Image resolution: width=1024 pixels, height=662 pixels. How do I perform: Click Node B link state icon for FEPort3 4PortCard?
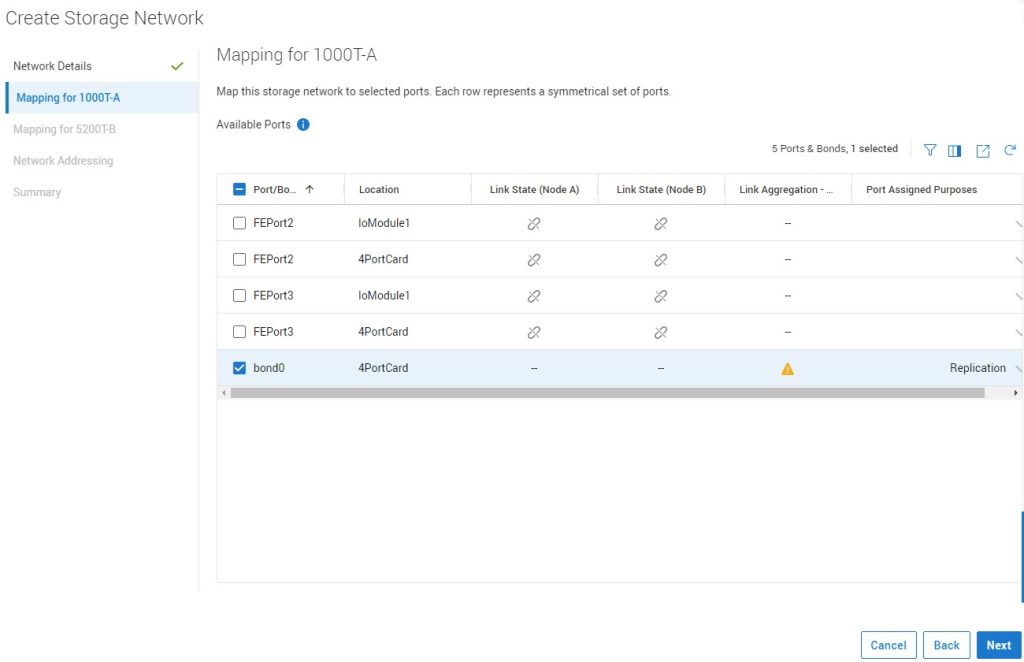[660, 332]
